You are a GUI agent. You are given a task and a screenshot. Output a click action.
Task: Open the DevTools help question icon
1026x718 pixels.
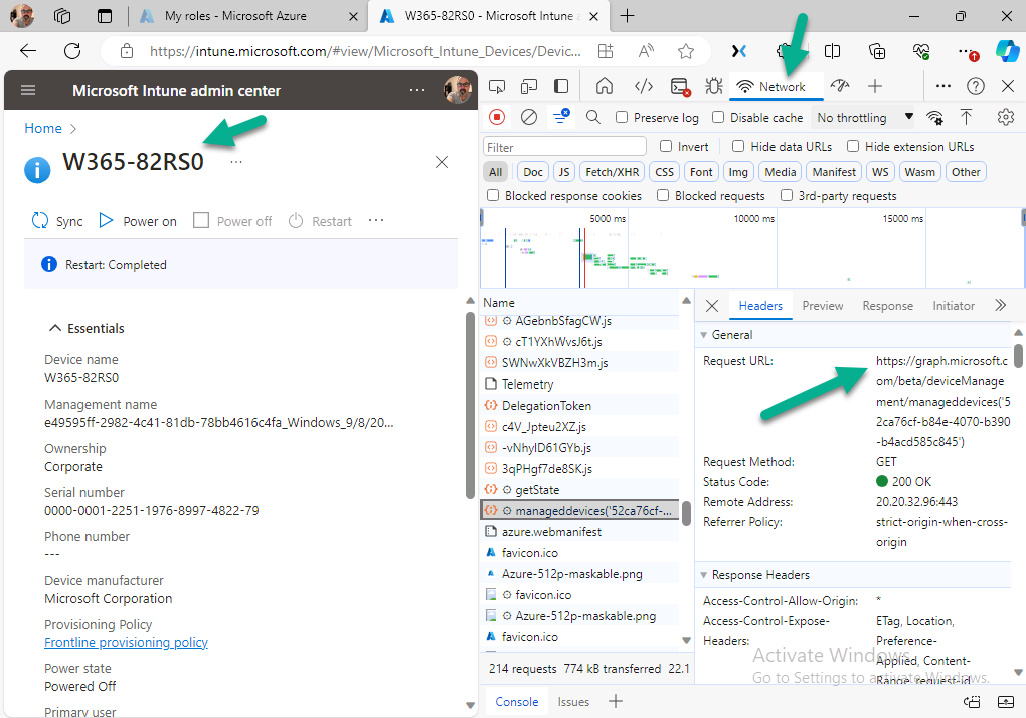coord(976,86)
